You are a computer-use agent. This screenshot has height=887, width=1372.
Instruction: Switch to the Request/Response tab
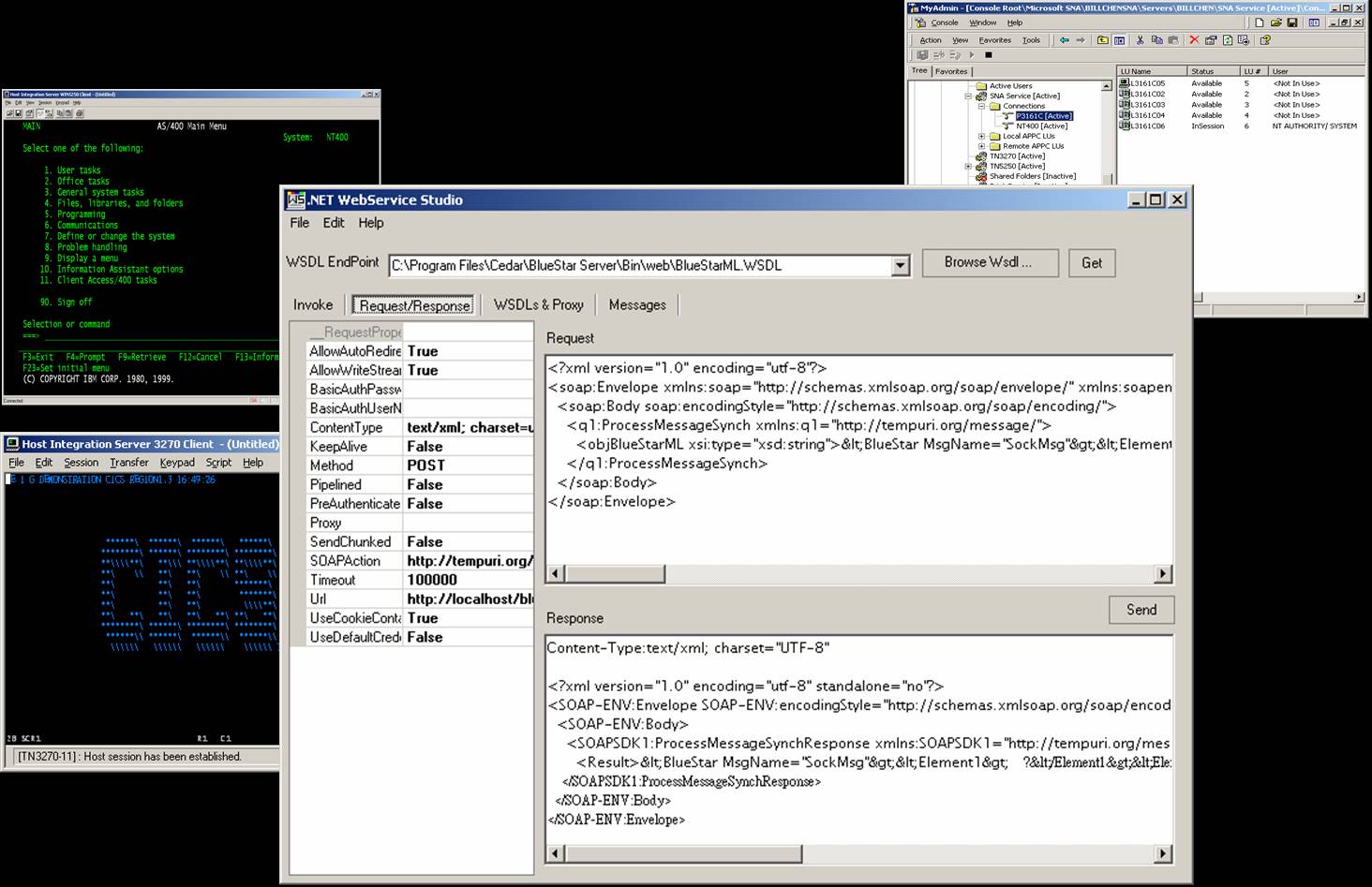pyautogui.click(x=414, y=305)
